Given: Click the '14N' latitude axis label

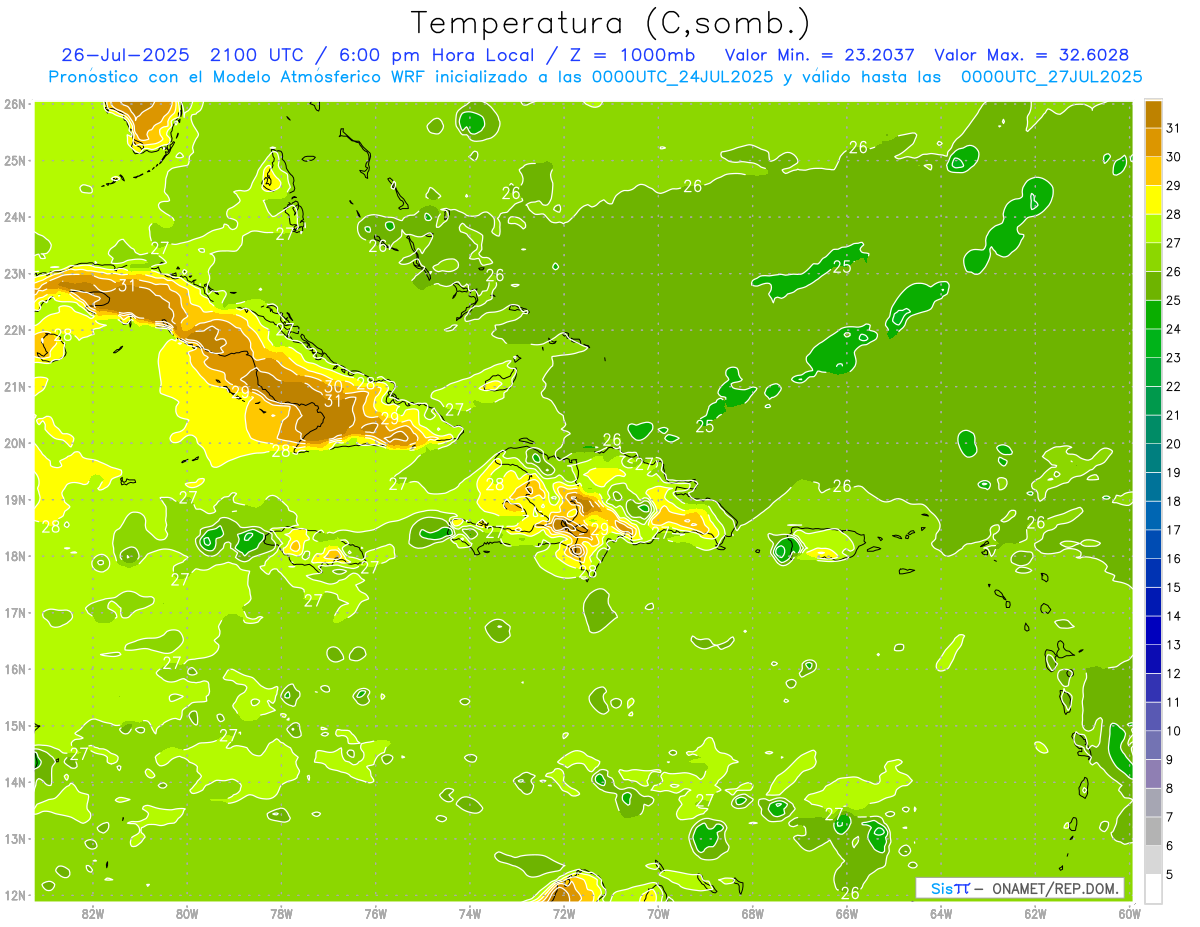Looking at the screenshot, I should (14, 782).
